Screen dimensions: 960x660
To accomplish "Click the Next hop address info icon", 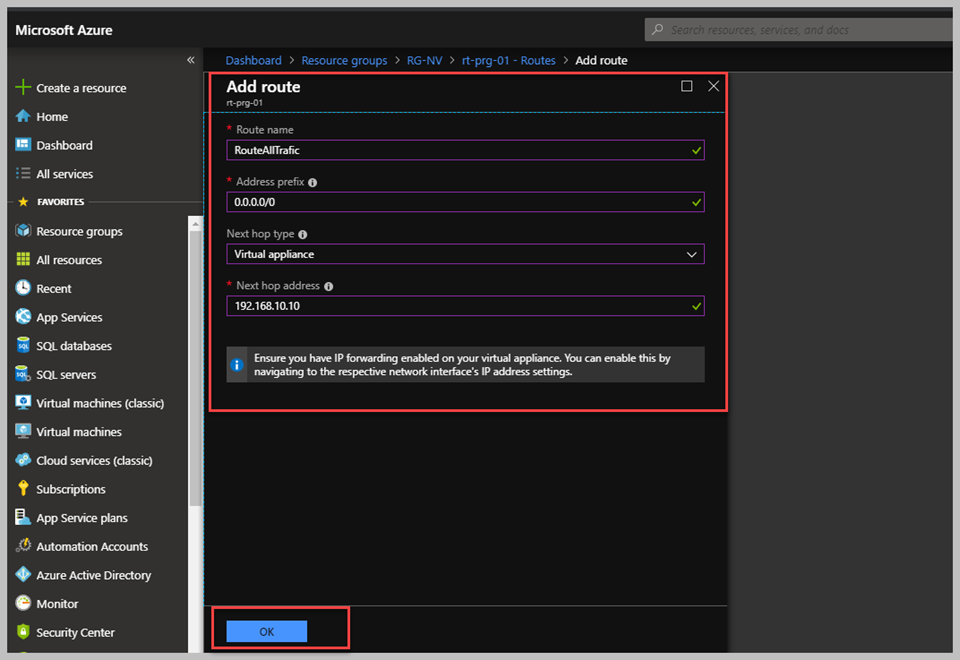I will point(328,287).
